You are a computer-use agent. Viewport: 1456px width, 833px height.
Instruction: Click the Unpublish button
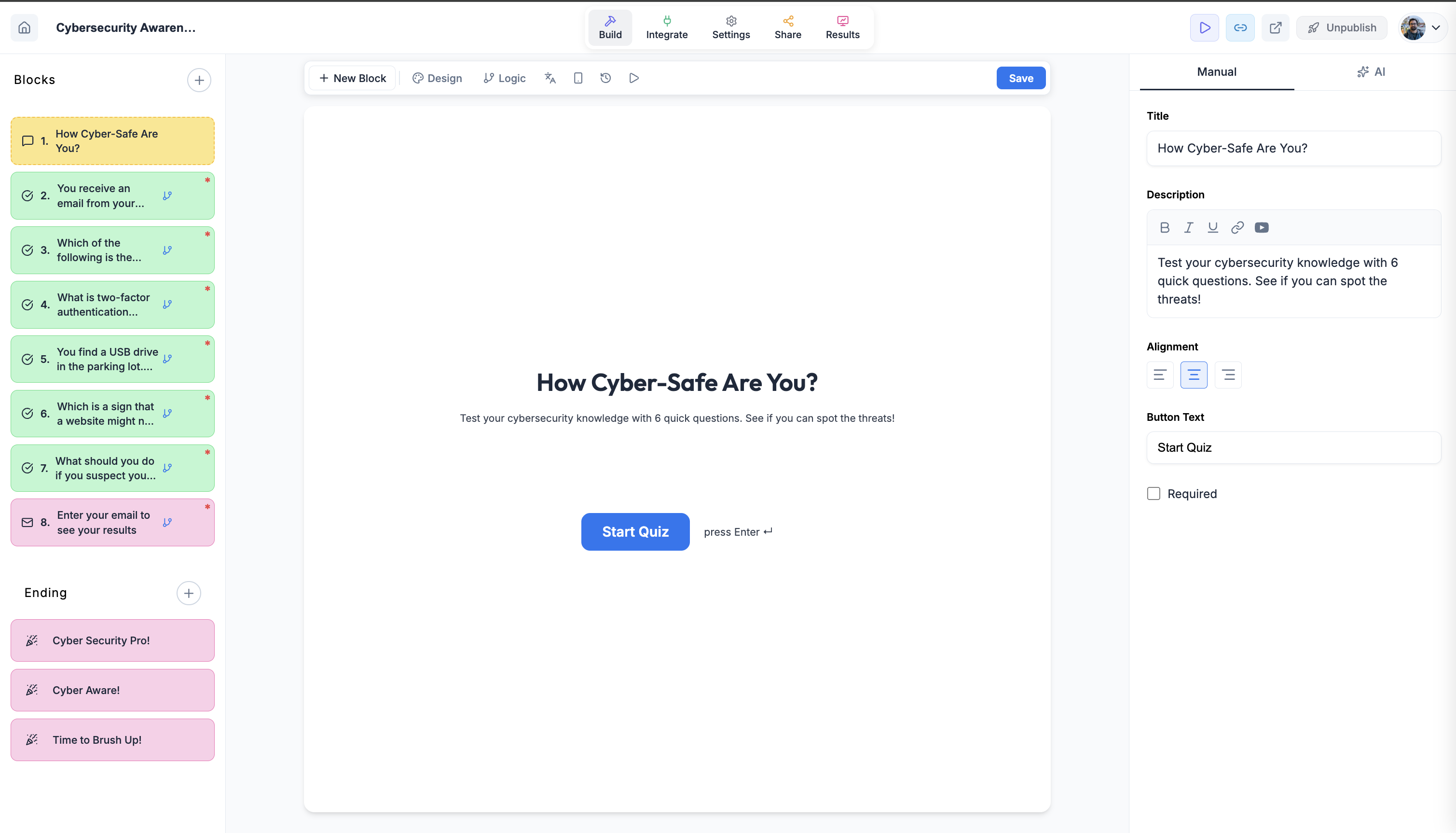click(x=1341, y=28)
